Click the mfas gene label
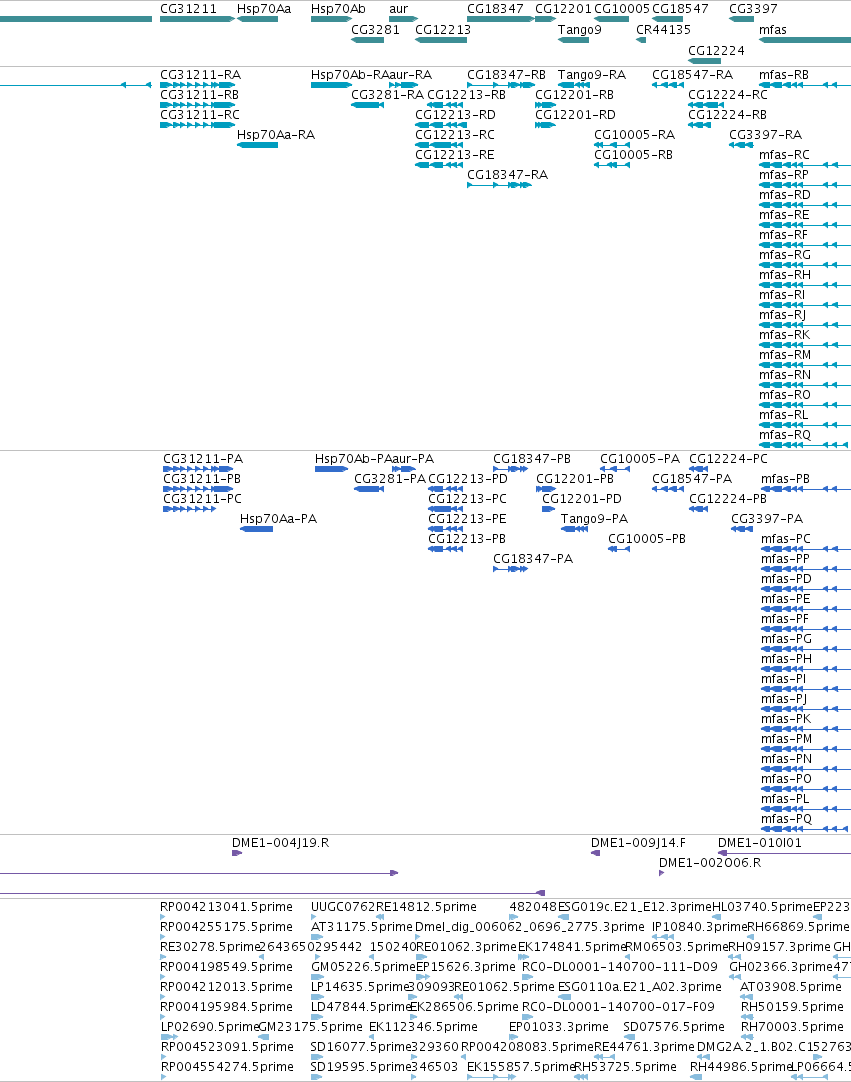 tap(772, 30)
